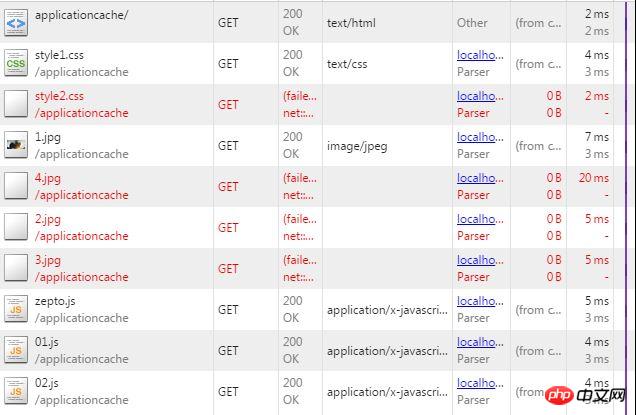The width and height of the screenshot is (636, 415).
Task: Click the JS file icon for 02.js
Action: [16, 391]
